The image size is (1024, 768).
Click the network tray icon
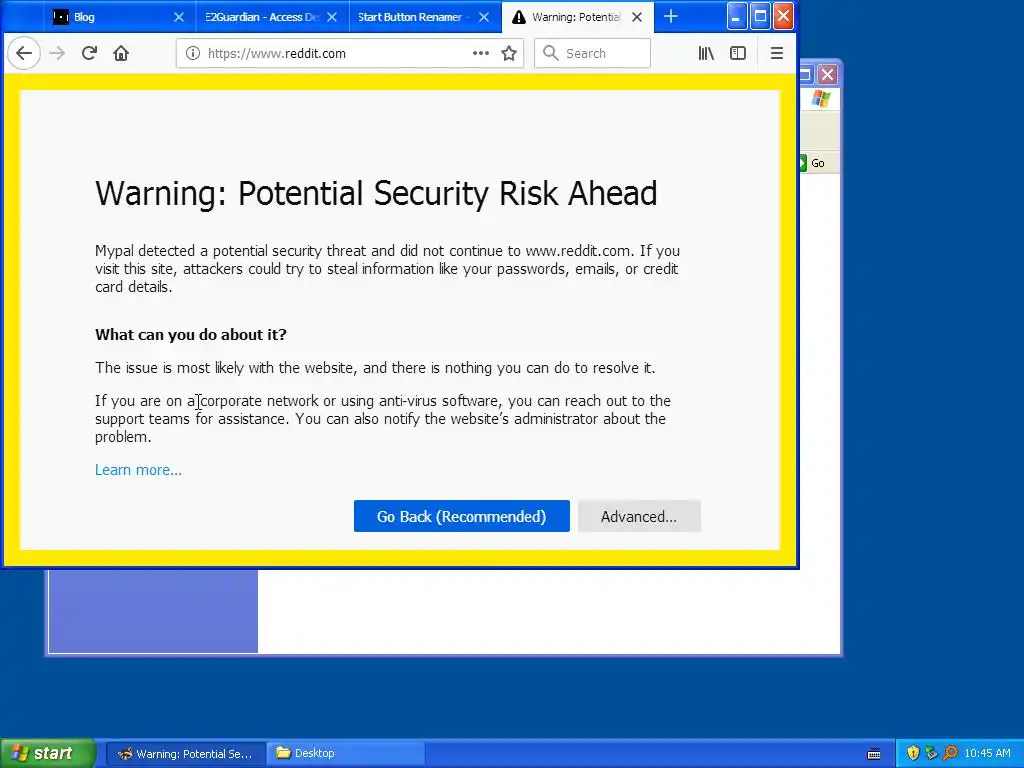[x=931, y=754]
